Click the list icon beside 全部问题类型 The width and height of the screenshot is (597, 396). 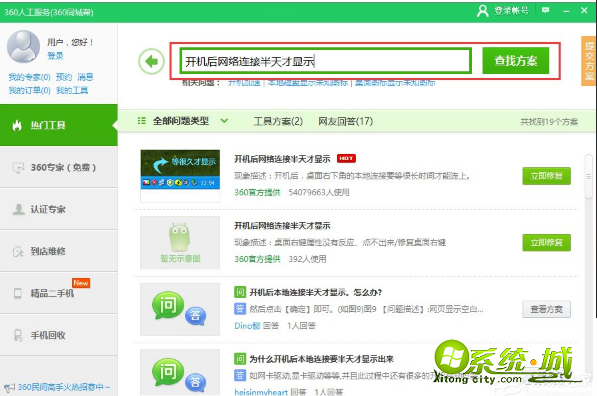click(142, 121)
